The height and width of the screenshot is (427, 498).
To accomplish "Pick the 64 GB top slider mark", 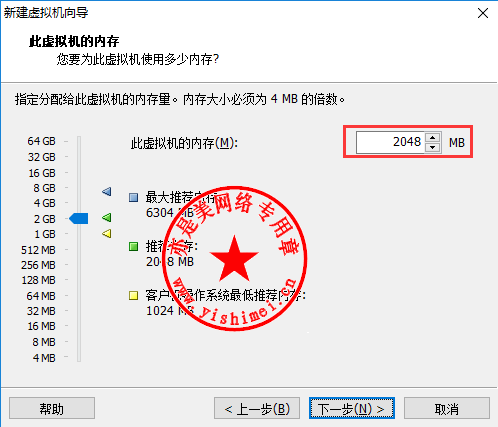I will tap(79, 141).
